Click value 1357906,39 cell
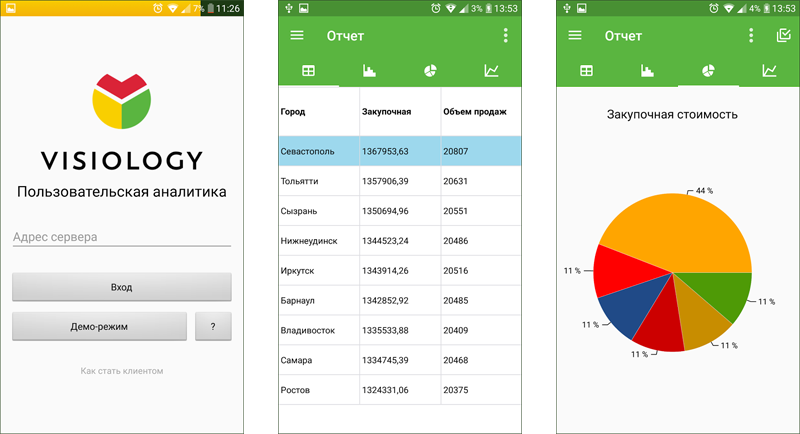The image size is (800, 434). click(400, 181)
